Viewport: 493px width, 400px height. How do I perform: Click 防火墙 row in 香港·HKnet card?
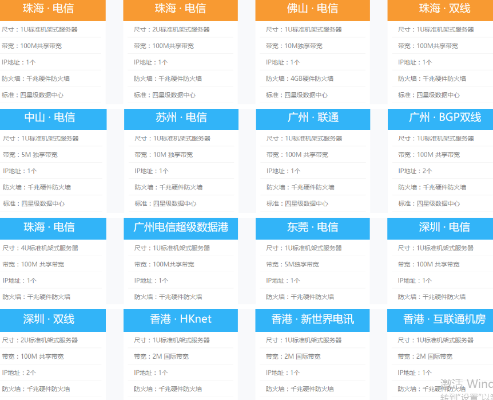click(x=168, y=389)
